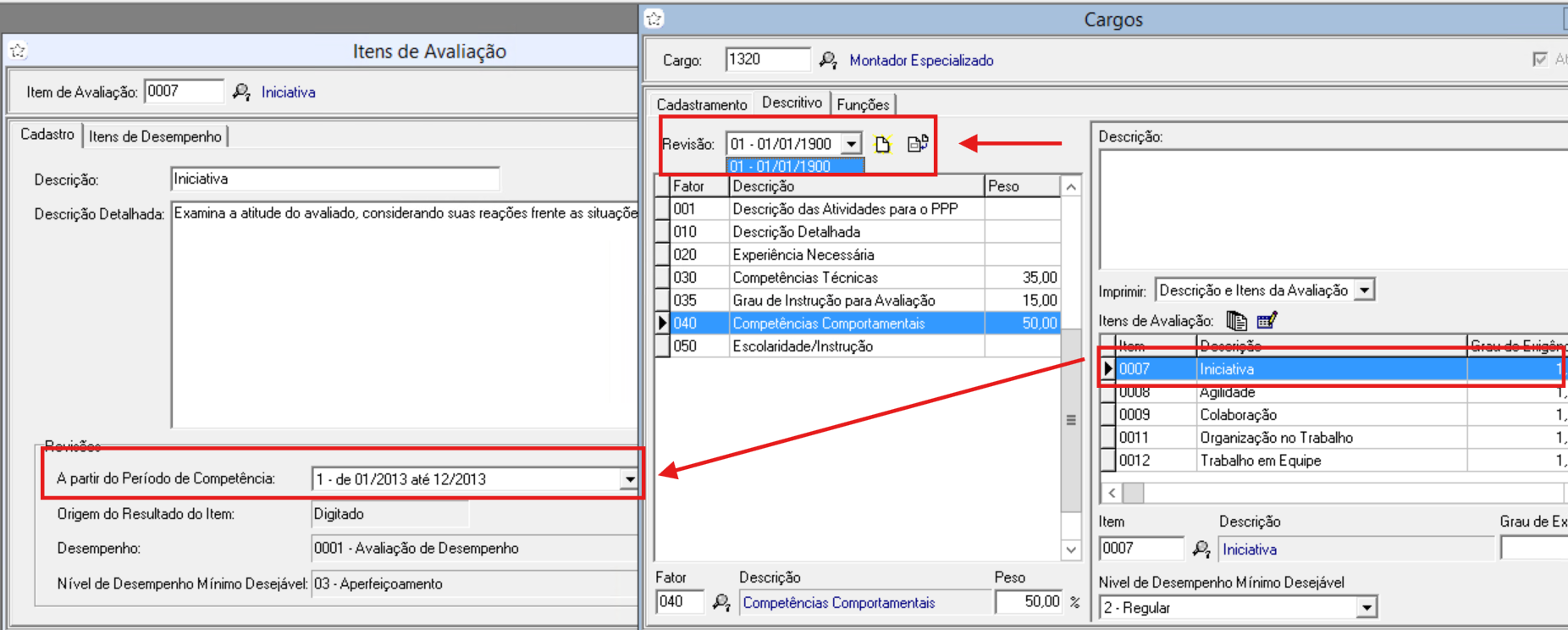Click the Montador Especializado link
This screenshot has height=630, width=1568.
(x=921, y=60)
